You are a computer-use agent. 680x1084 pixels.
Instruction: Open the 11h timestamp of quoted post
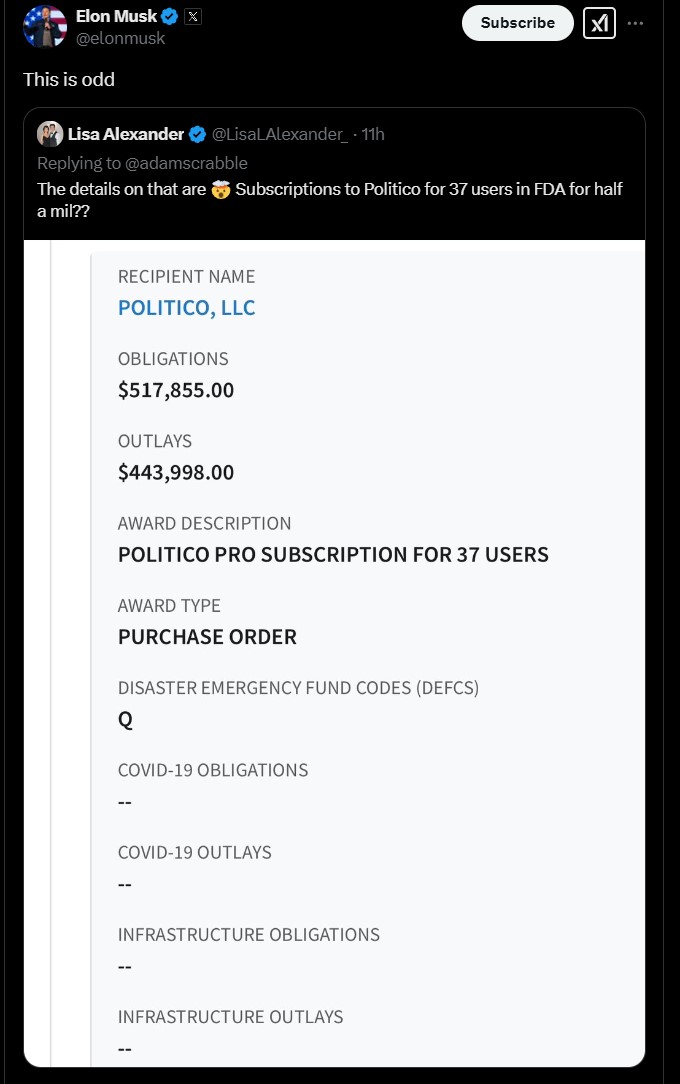coord(373,134)
